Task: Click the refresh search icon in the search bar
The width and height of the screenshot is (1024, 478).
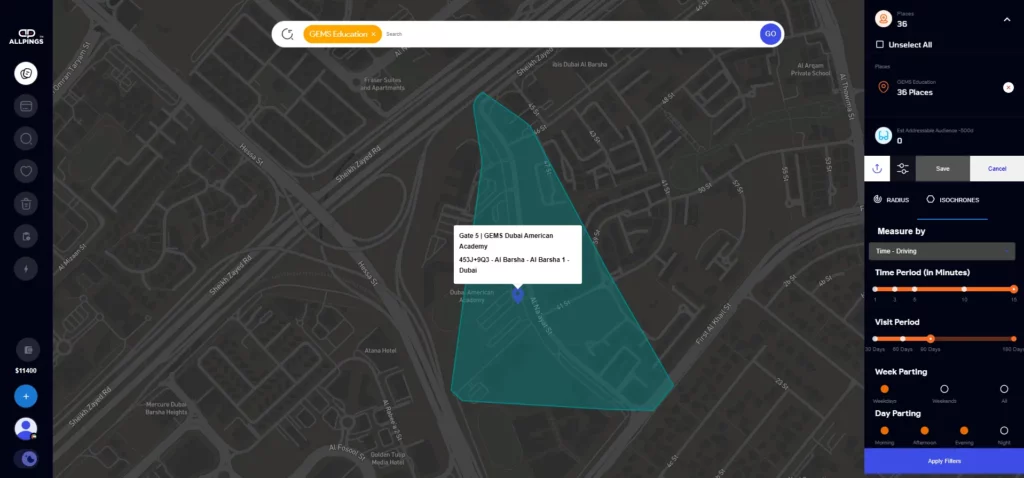Action: click(287, 34)
